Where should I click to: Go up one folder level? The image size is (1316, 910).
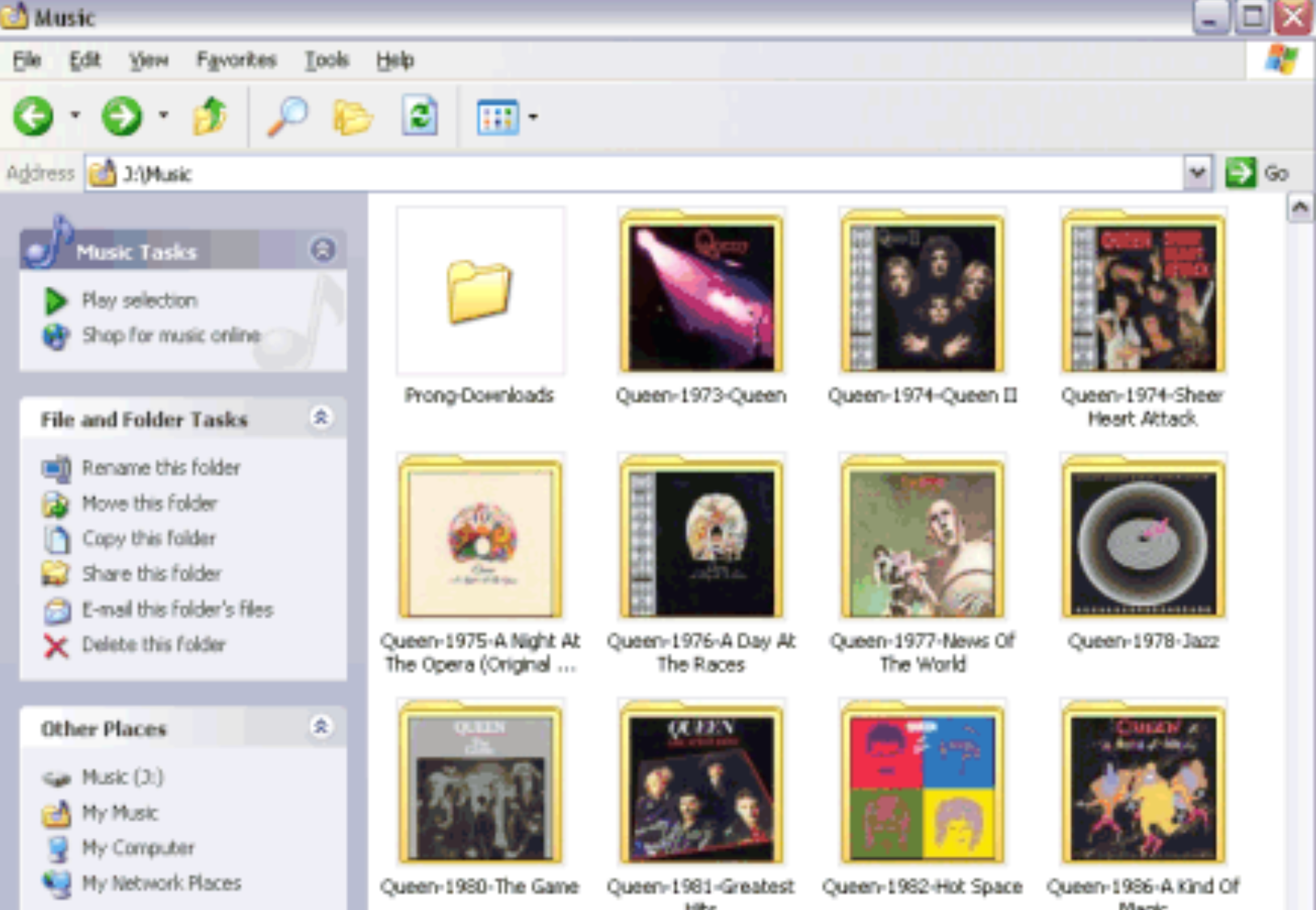pyautogui.click(x=210, y=116)
